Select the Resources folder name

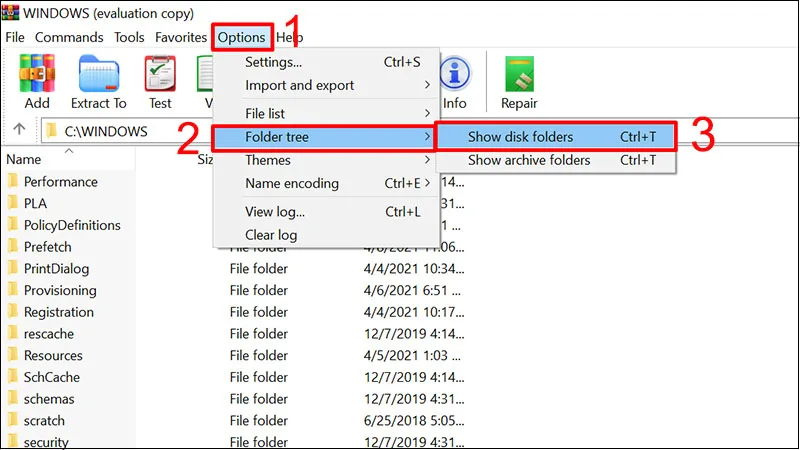(x=53, y=355)
